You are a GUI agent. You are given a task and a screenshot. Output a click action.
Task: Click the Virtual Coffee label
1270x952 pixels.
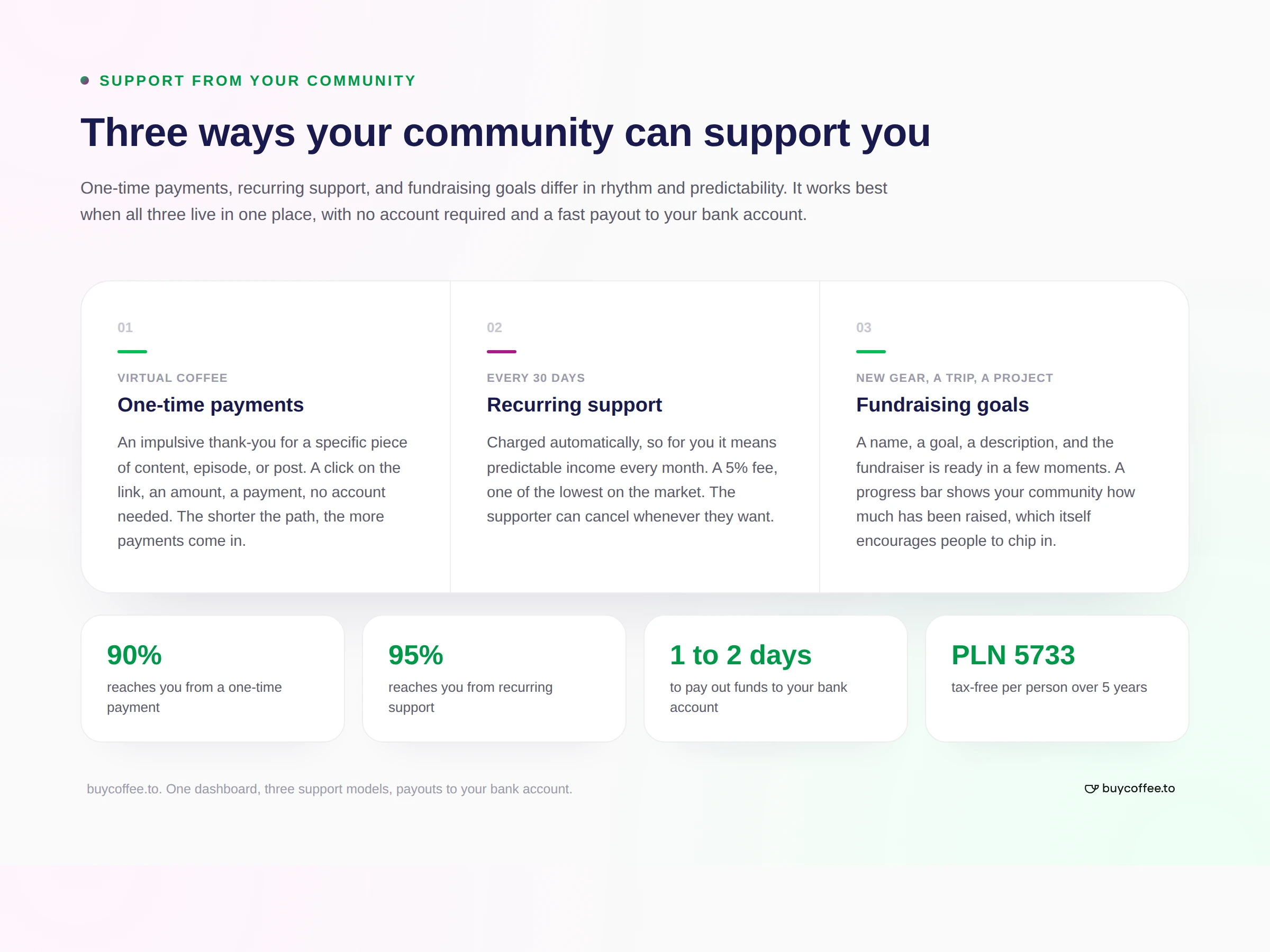coord(172,378)
